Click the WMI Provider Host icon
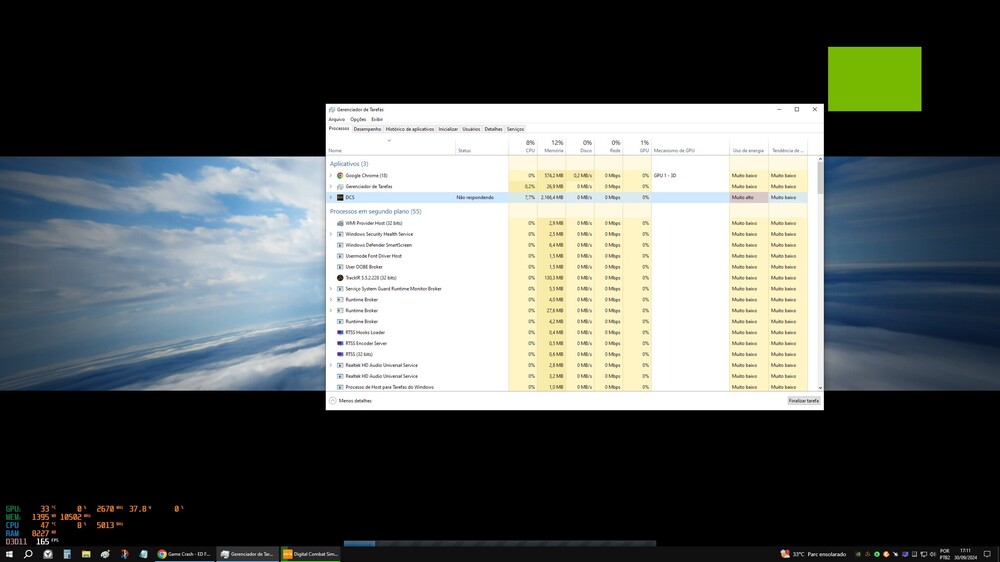The width and height of the screenshot is (1000, 562). click(x=340, y=223)
